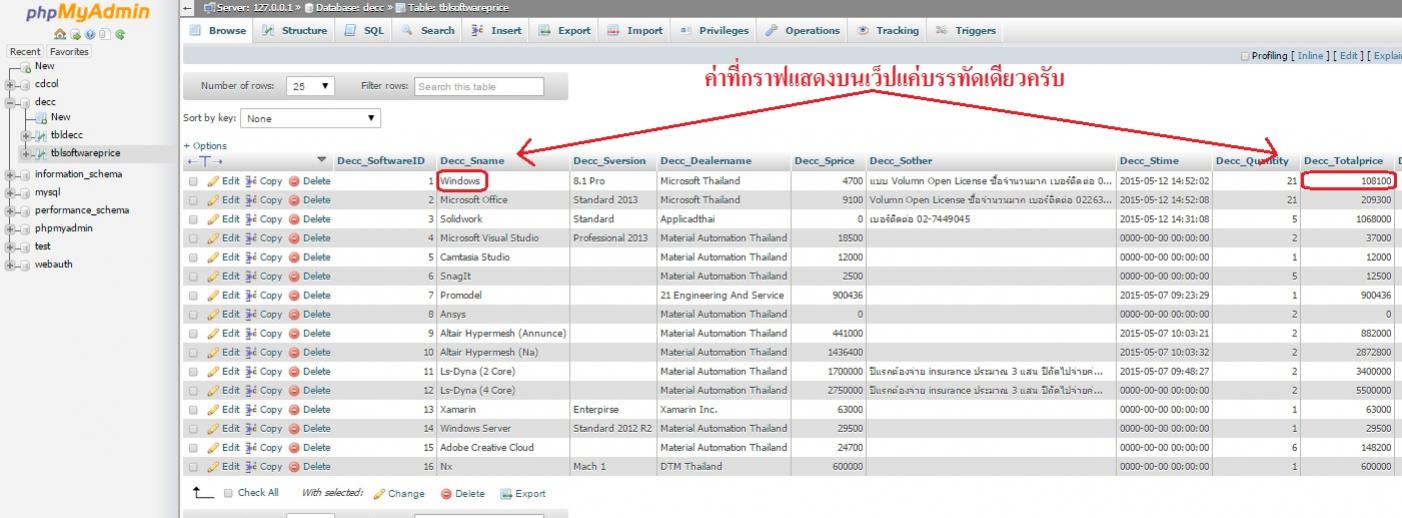1402x518 pixels.
Task: Check the Xamarin row checkbox
Action: click(x=193, y=409)
